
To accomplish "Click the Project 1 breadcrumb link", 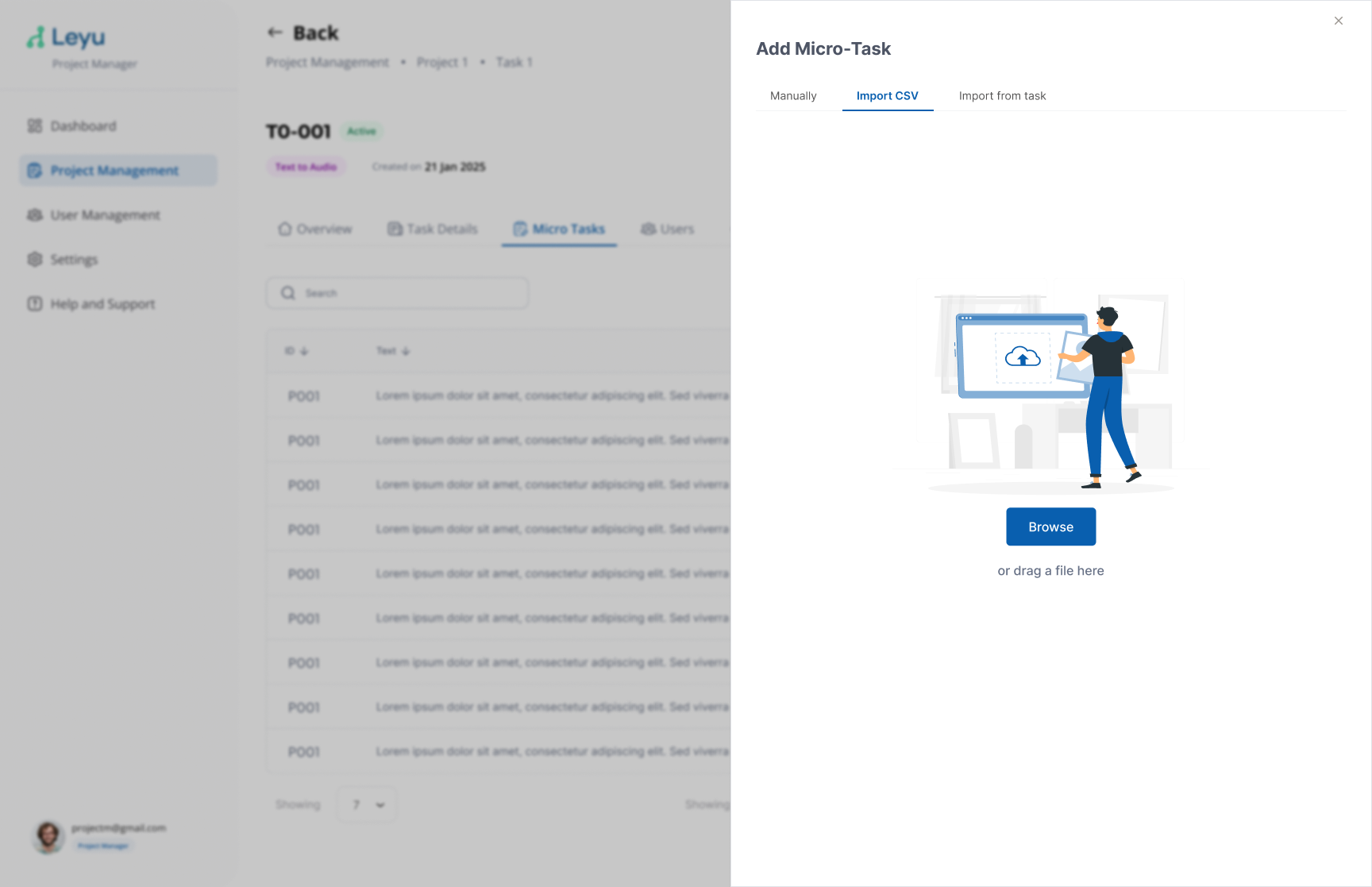I will (x=442, y=63).
